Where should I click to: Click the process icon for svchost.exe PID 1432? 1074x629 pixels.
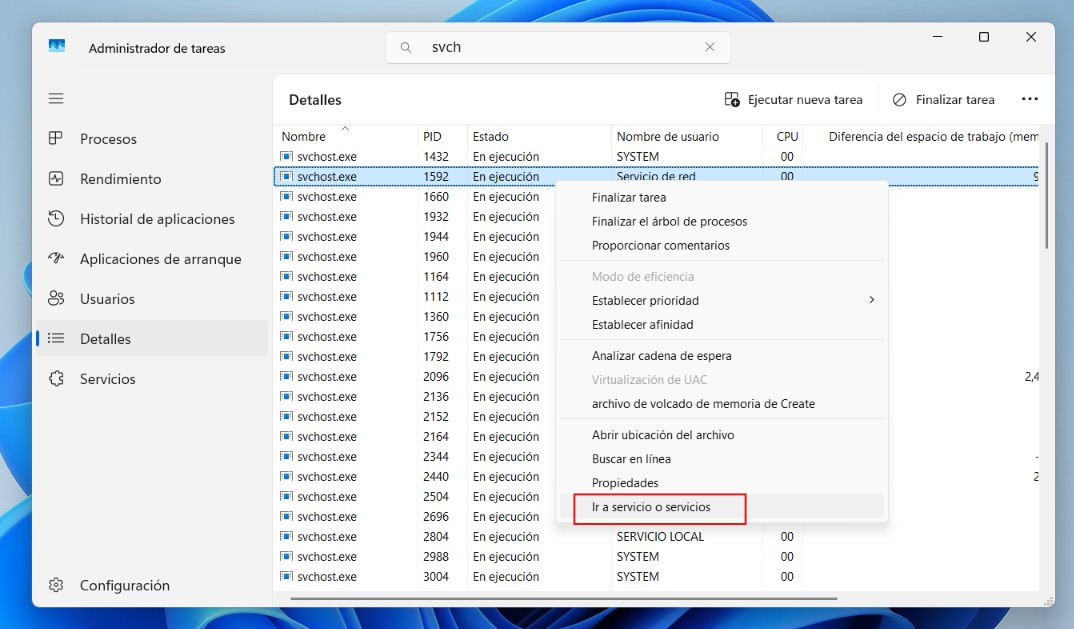tap(286, 156)
